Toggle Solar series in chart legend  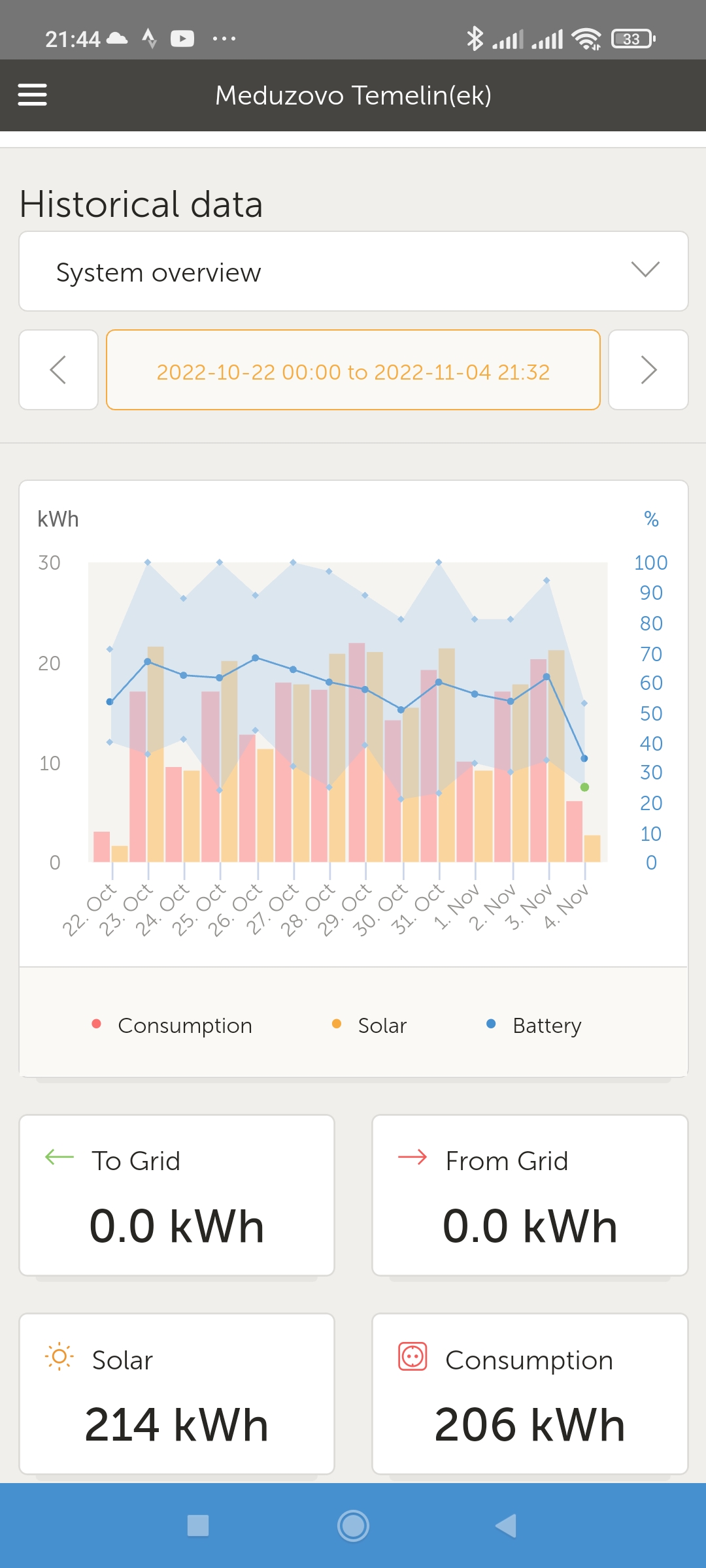click(370, 1025)
